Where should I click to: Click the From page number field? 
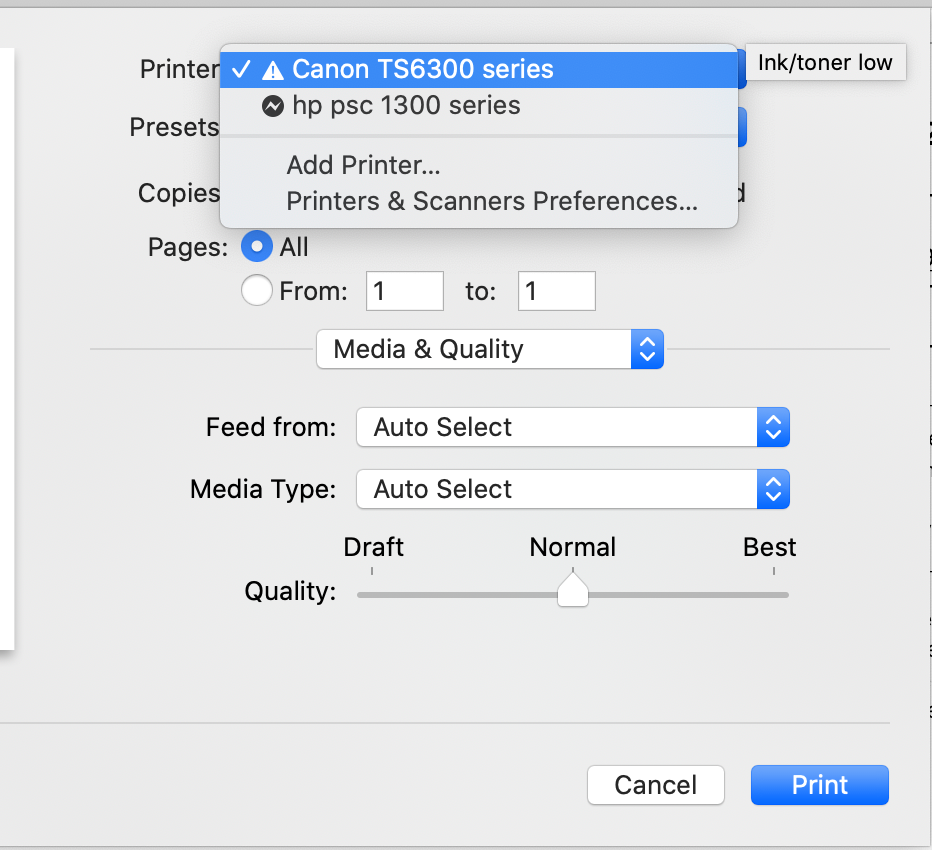coord(405,291)
